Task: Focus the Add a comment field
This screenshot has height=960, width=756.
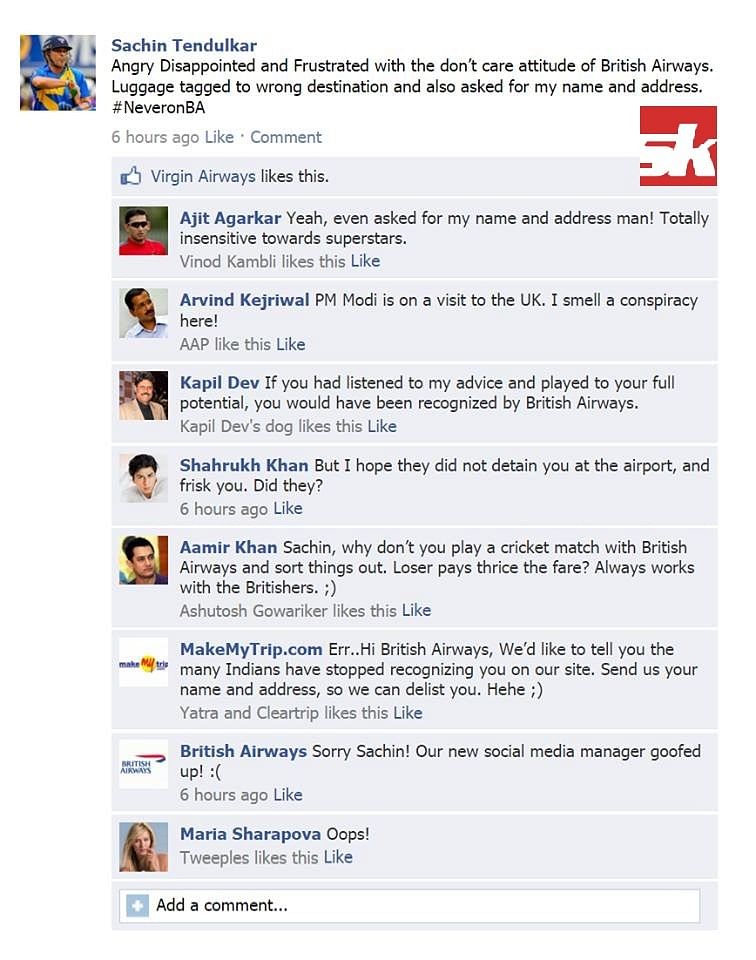Action: [410, 906]
